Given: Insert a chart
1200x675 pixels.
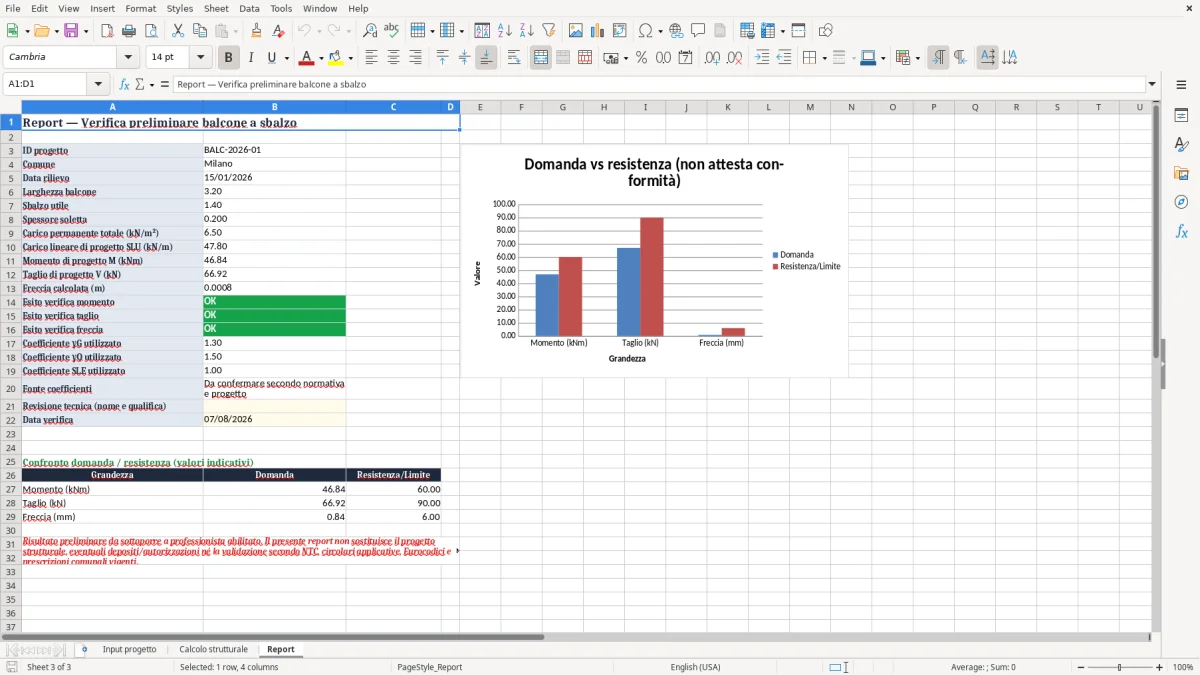Looking at the screenshot, I should coord(598,31).
